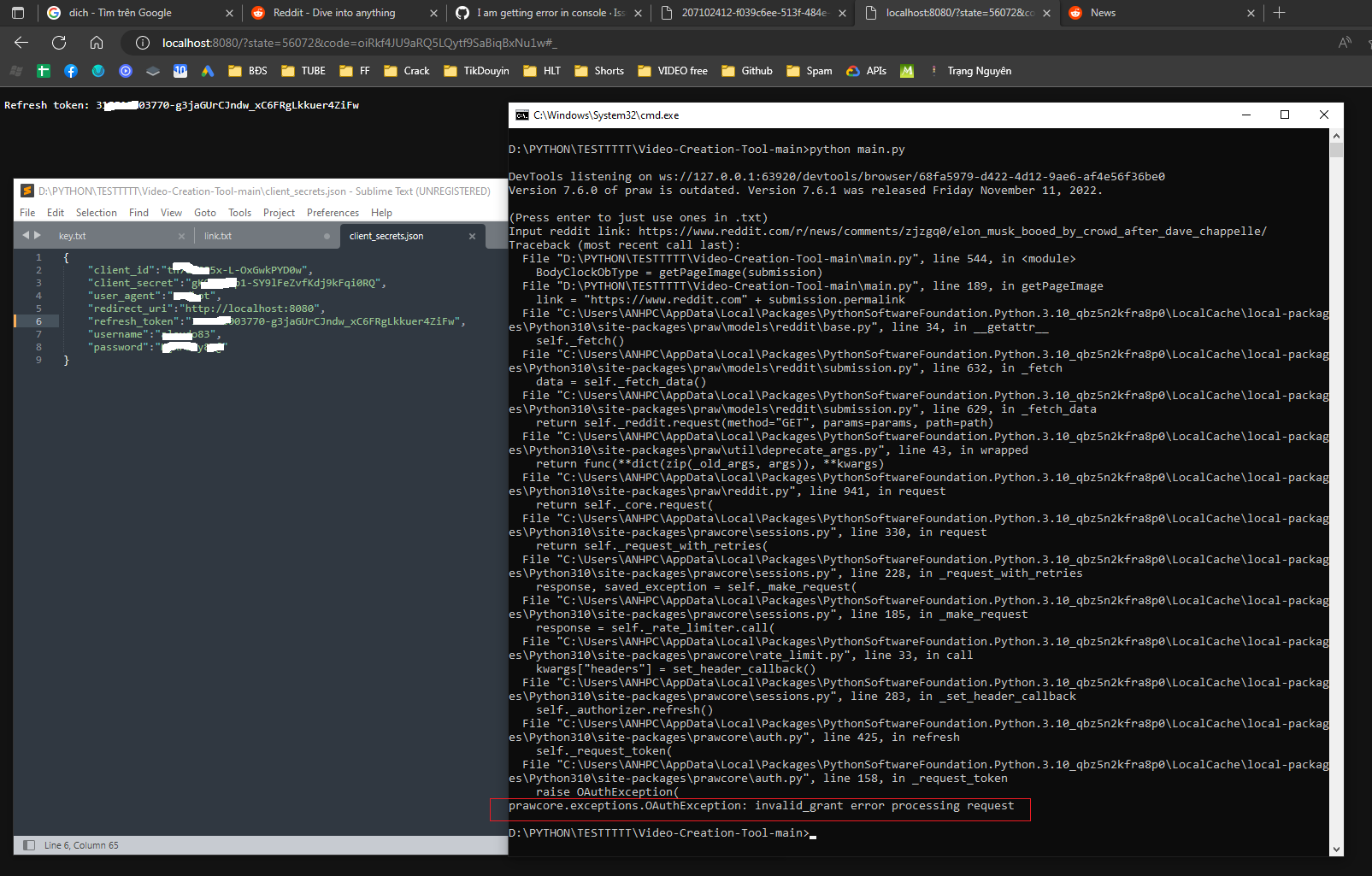The image size is (1372, 876).
Task: Open the Read Aloud icon in address bar
Action: click(x=1345, y=43)
